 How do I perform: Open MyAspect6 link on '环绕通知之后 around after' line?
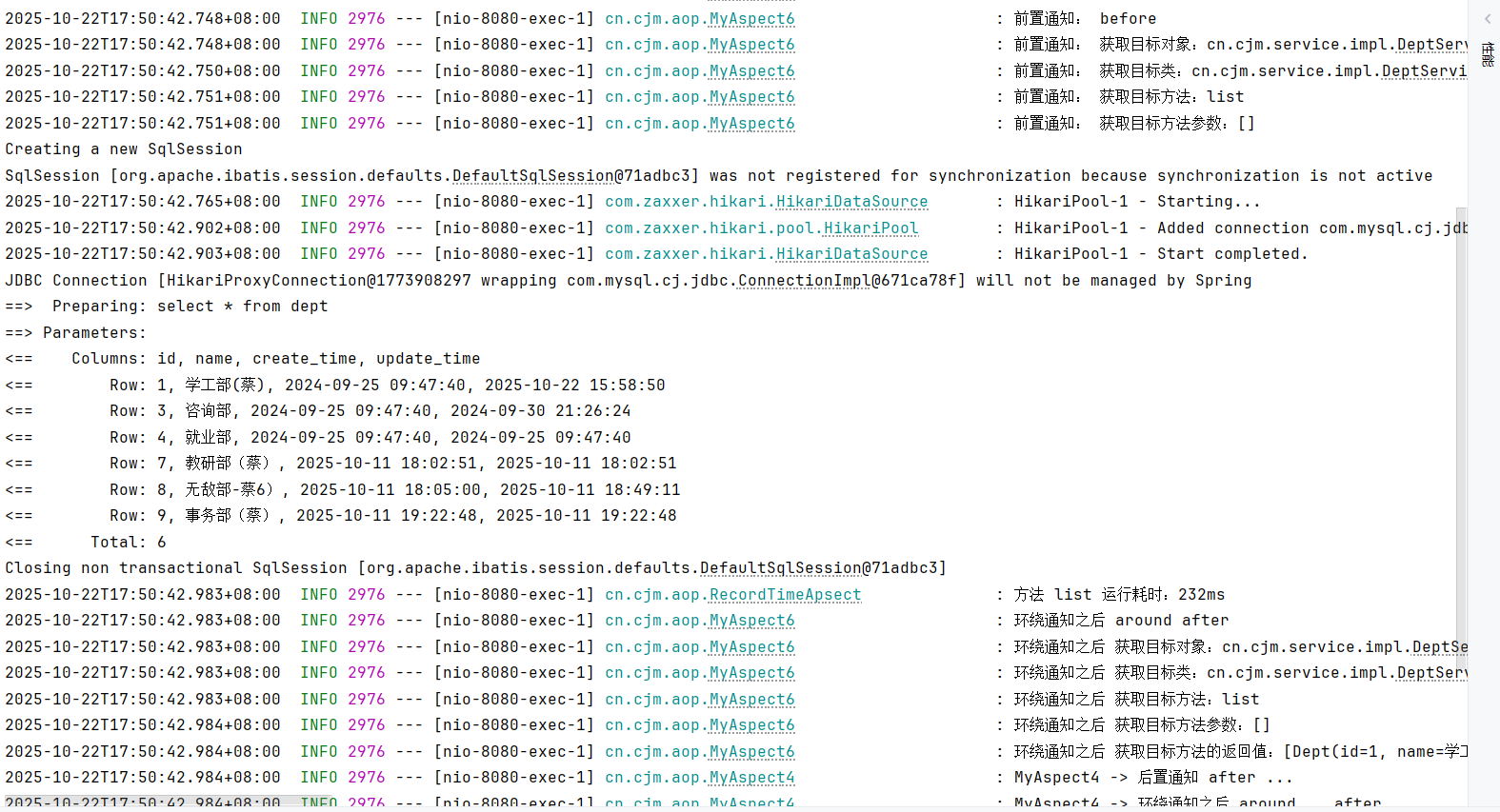point(751,621)
